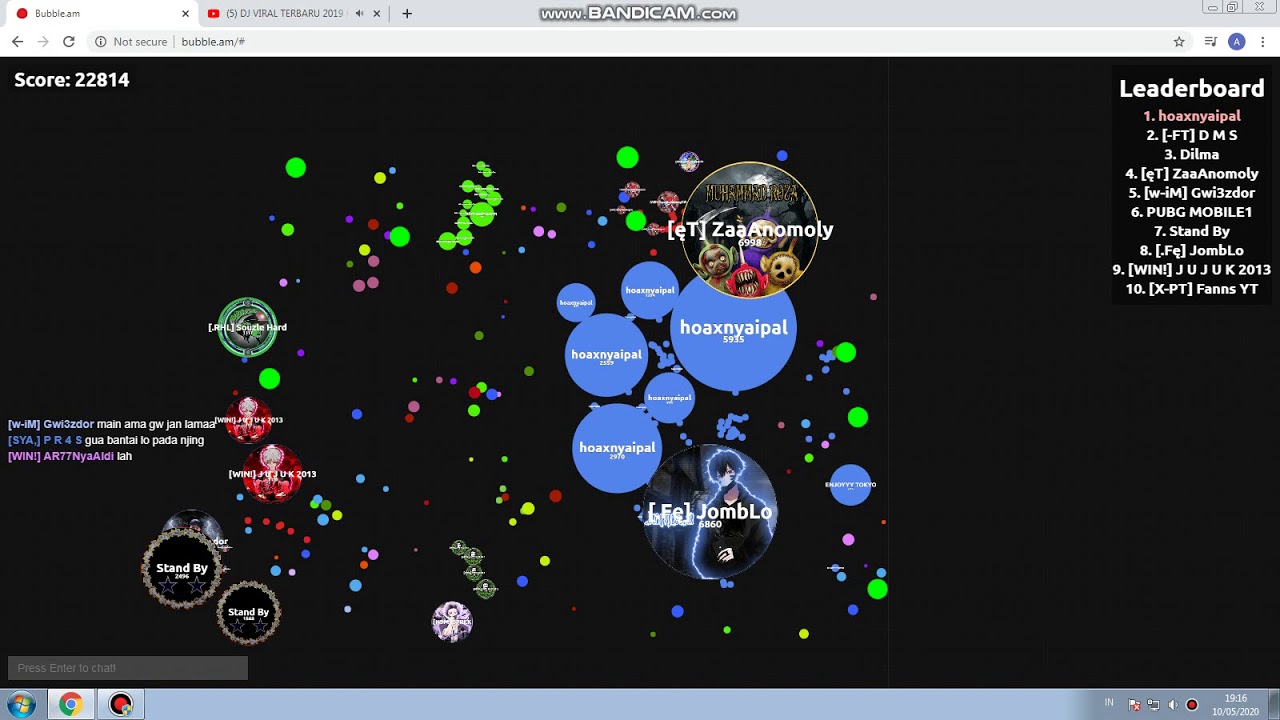The height and width of the screenshot is (720, 1280).
Task: Click [X-PT] Fanns YT on the leaderboard
Action: (x=1192, y=289)
